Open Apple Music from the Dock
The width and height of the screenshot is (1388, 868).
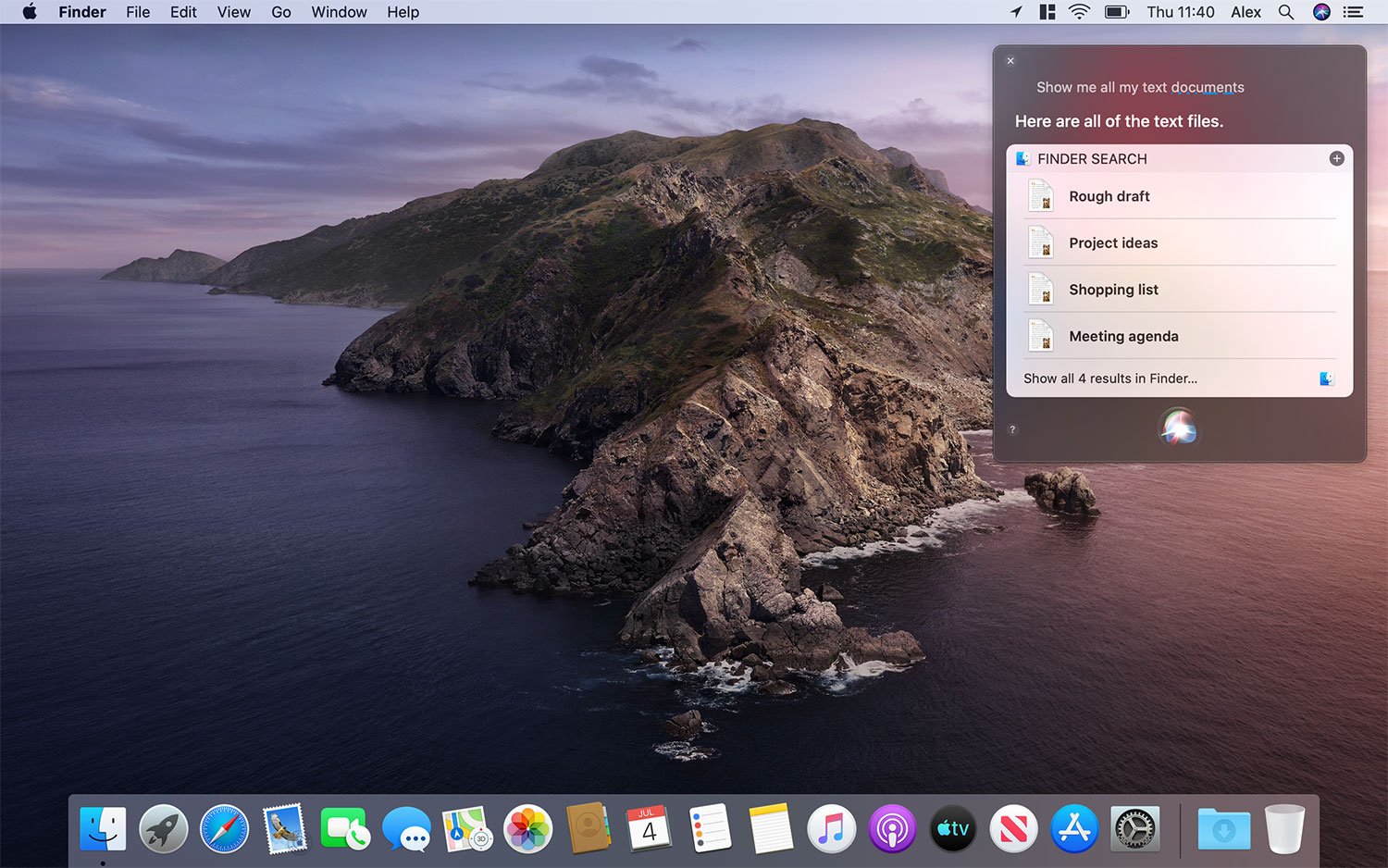[x=831, y=828]
